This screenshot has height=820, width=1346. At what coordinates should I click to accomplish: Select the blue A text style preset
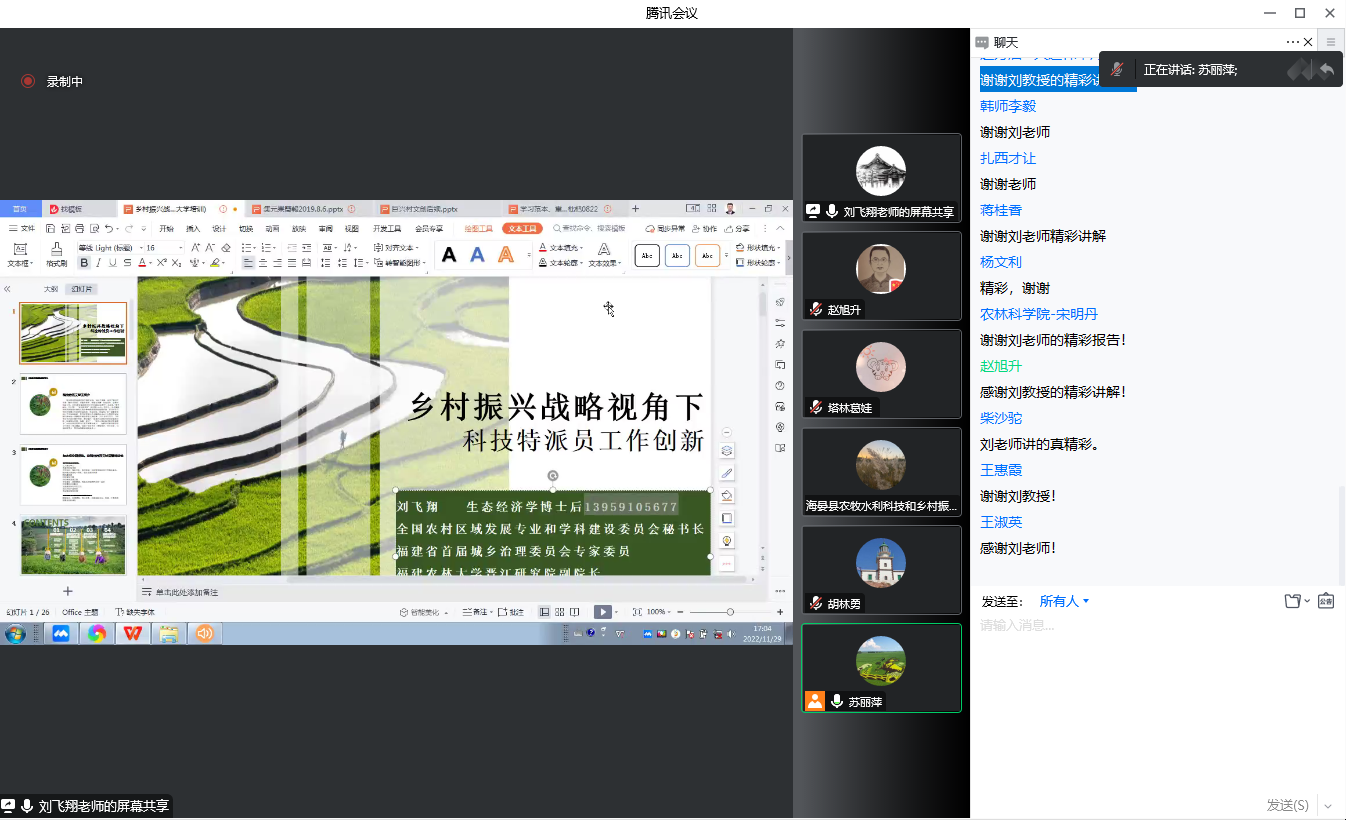[477, 255]
